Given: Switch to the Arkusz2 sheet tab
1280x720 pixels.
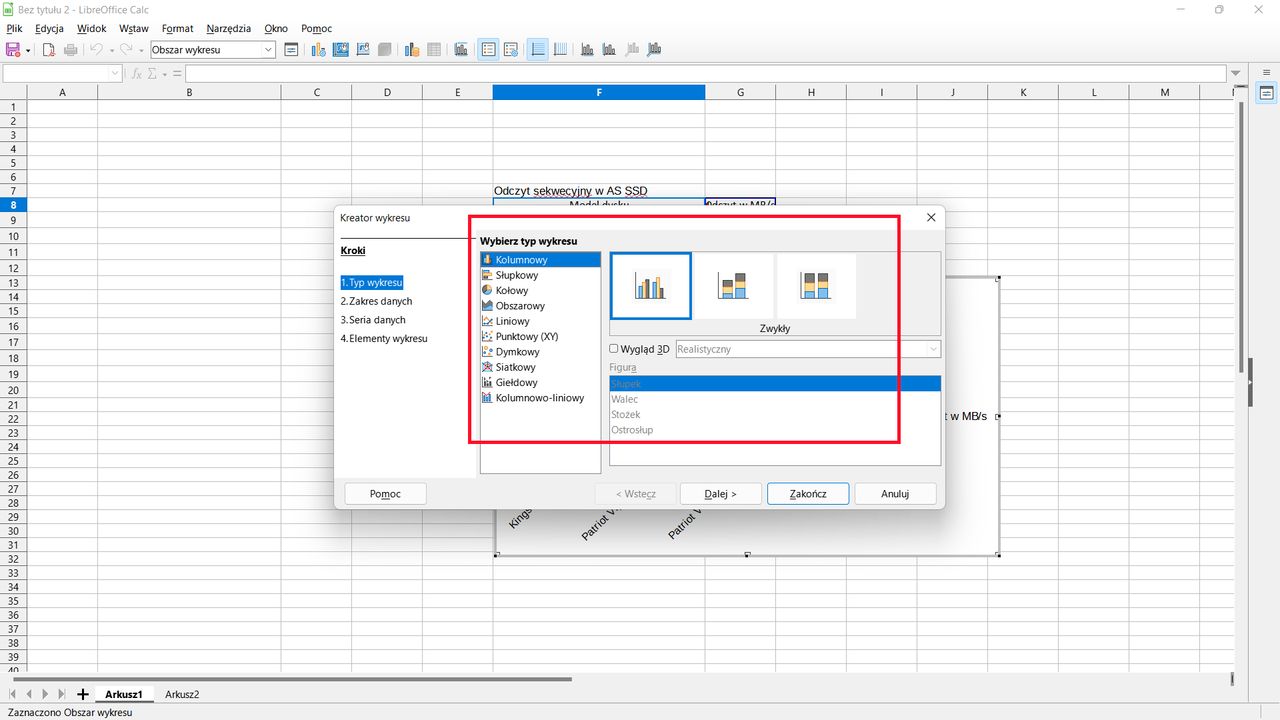Looking at the screenshot, I should pos(182,694).
